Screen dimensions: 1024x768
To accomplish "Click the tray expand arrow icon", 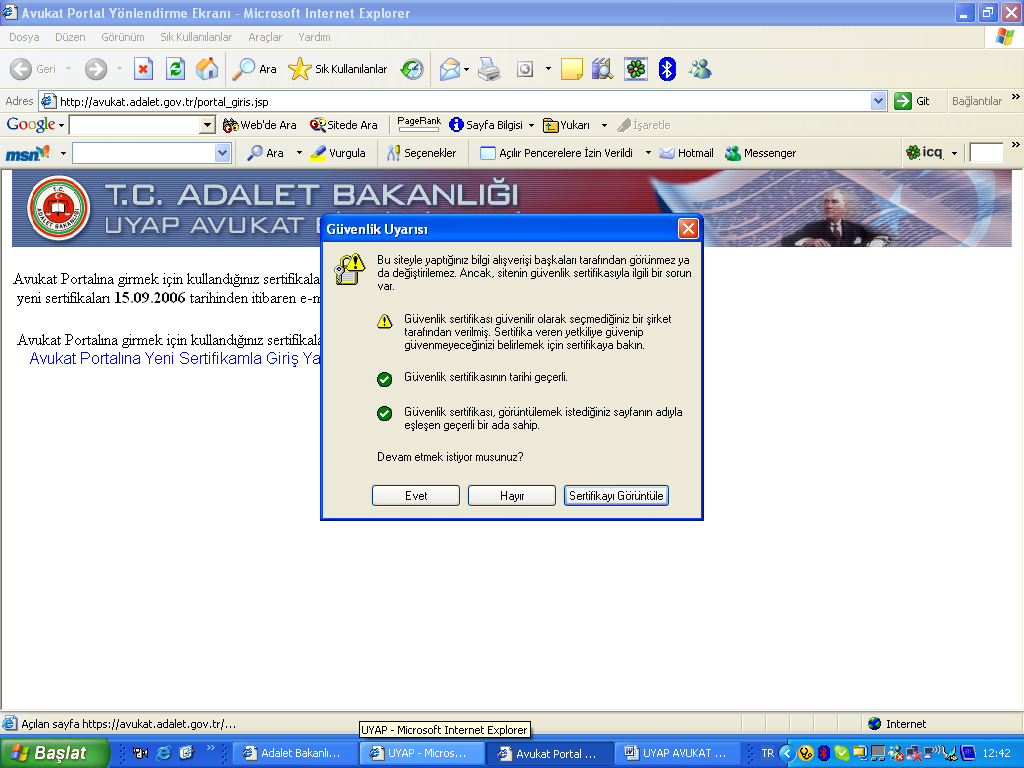I will click(x=786, y=753).
